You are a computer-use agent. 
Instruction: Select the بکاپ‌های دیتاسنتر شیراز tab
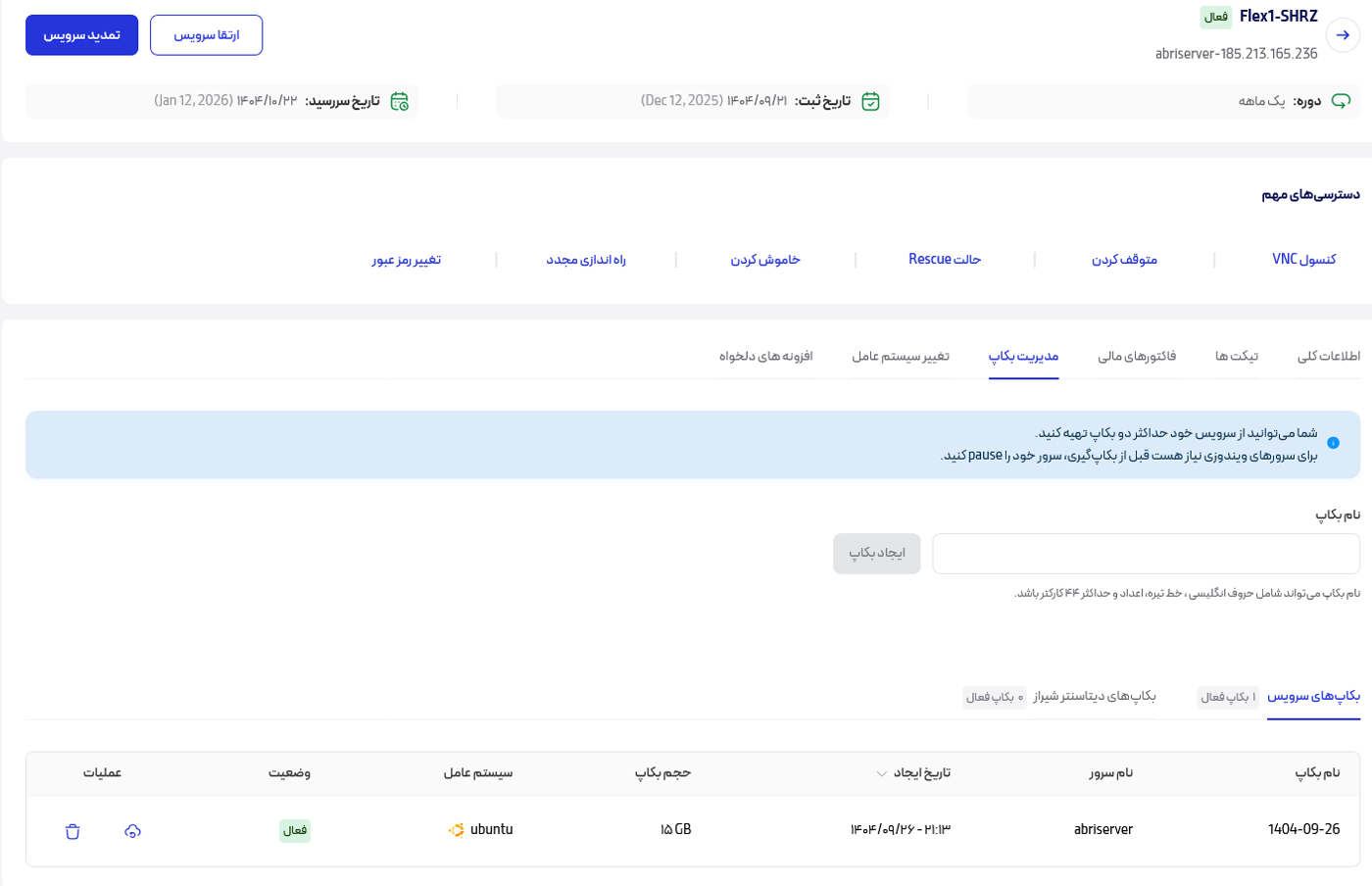(1094, 696)
